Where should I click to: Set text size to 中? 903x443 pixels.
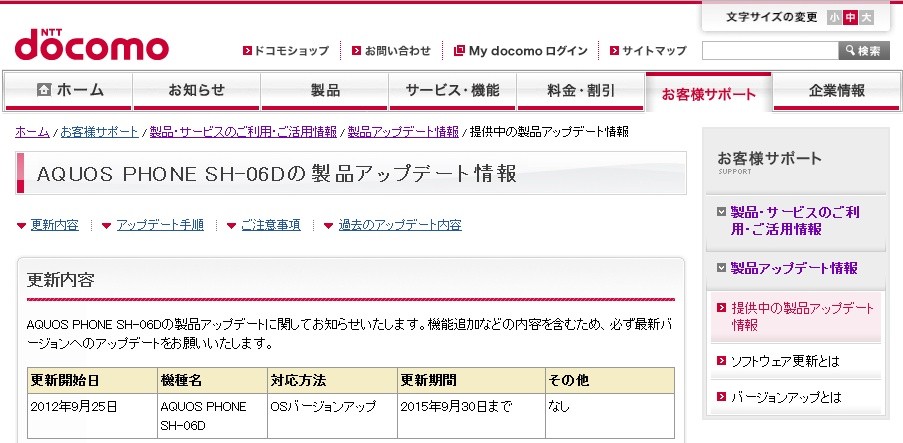tap(850, 18)
